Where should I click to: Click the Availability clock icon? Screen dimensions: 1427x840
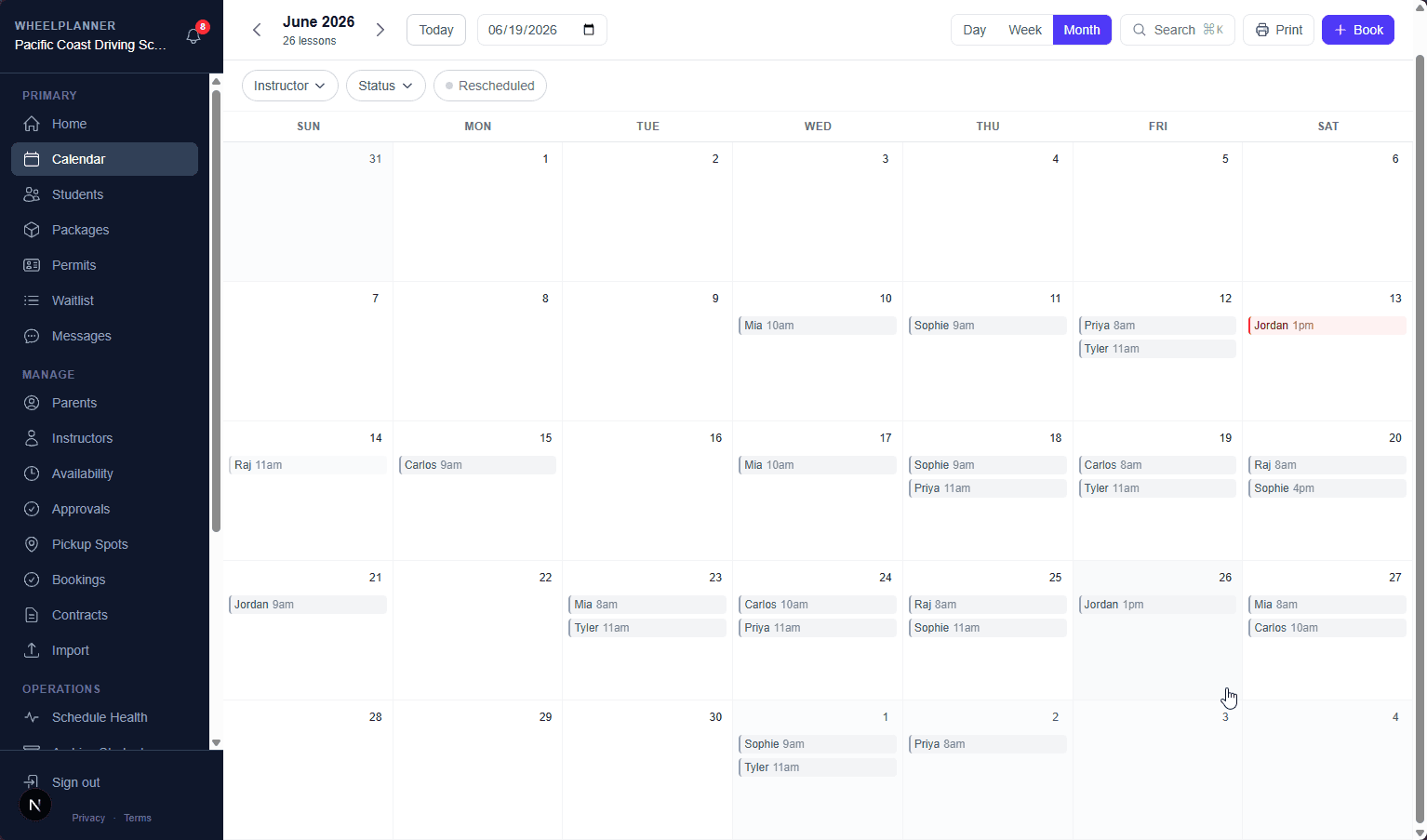[x=32, y=473]
